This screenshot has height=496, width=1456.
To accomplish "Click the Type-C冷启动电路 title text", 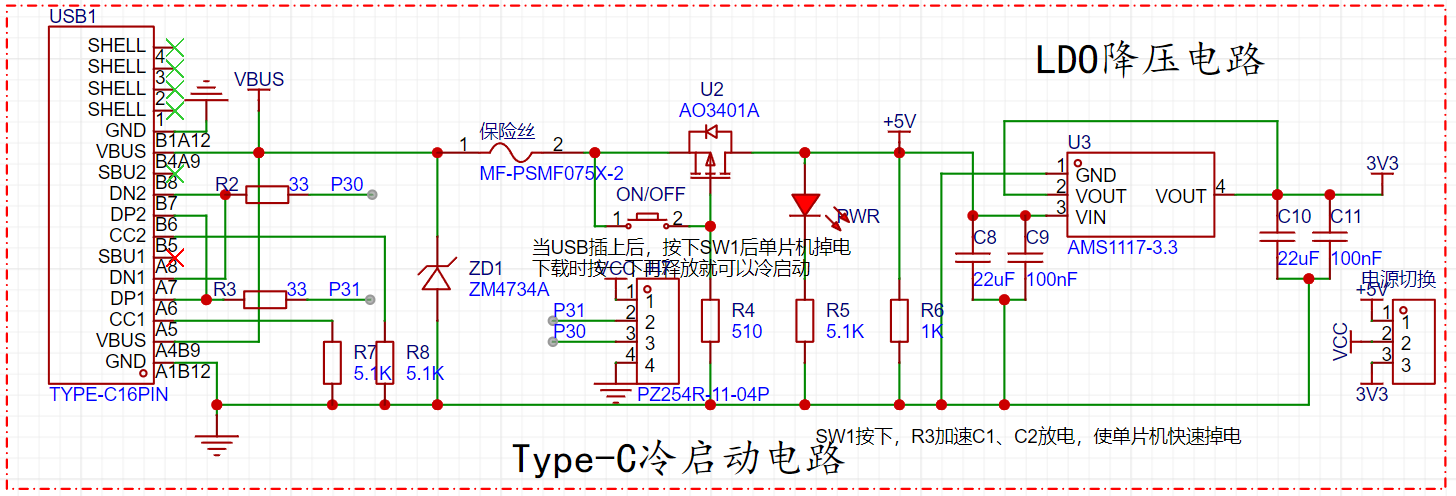I will point(679,458).
